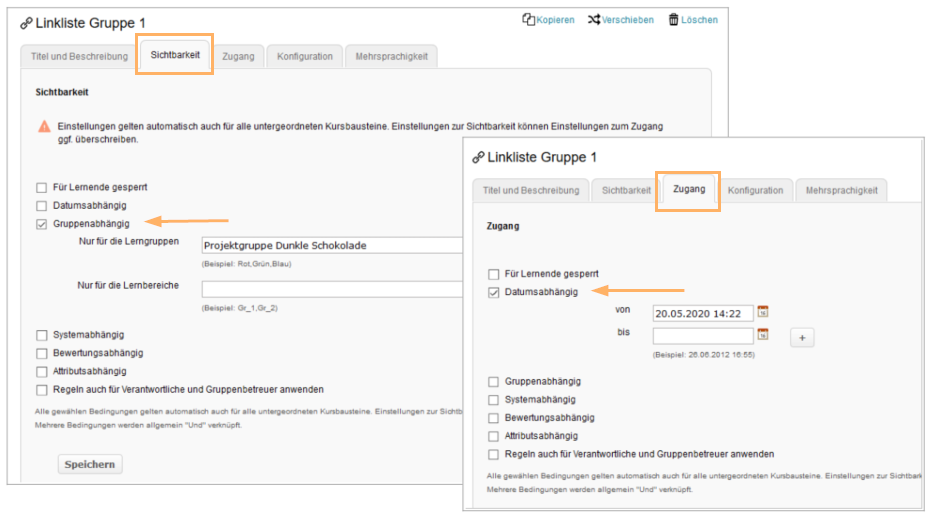The image size is (935, 521).
Task: Click the warning triangle icon
Action: point(44,127)
